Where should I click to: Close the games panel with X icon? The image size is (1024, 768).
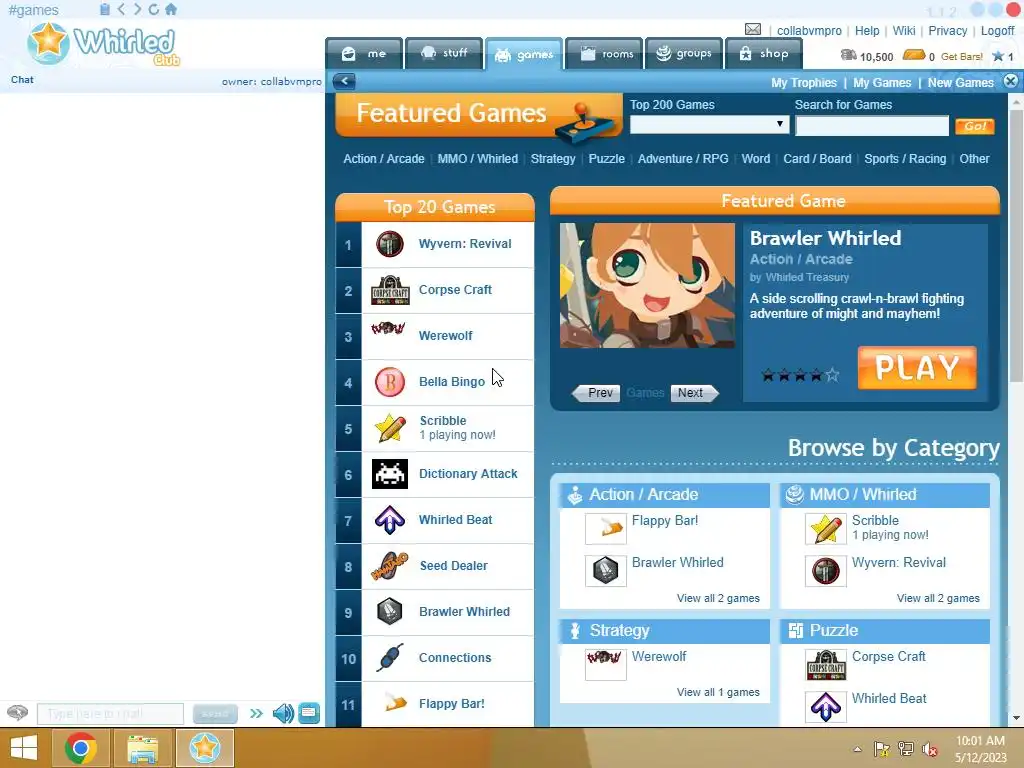pos(1010,81)
